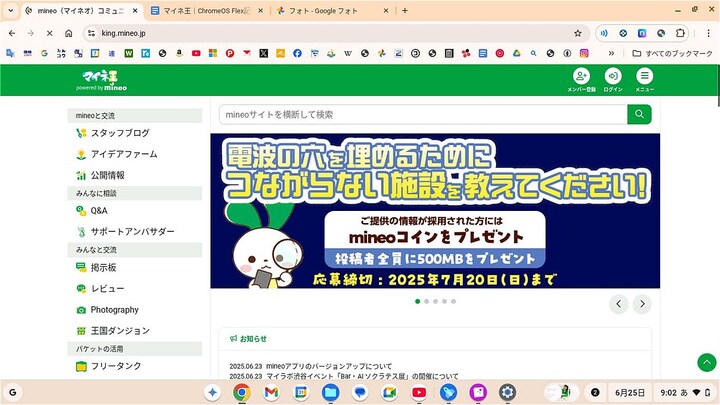This screenshot has height=405, width=720.
Task: Click the マイネ王 logo in header
Action: click(101, 80)
